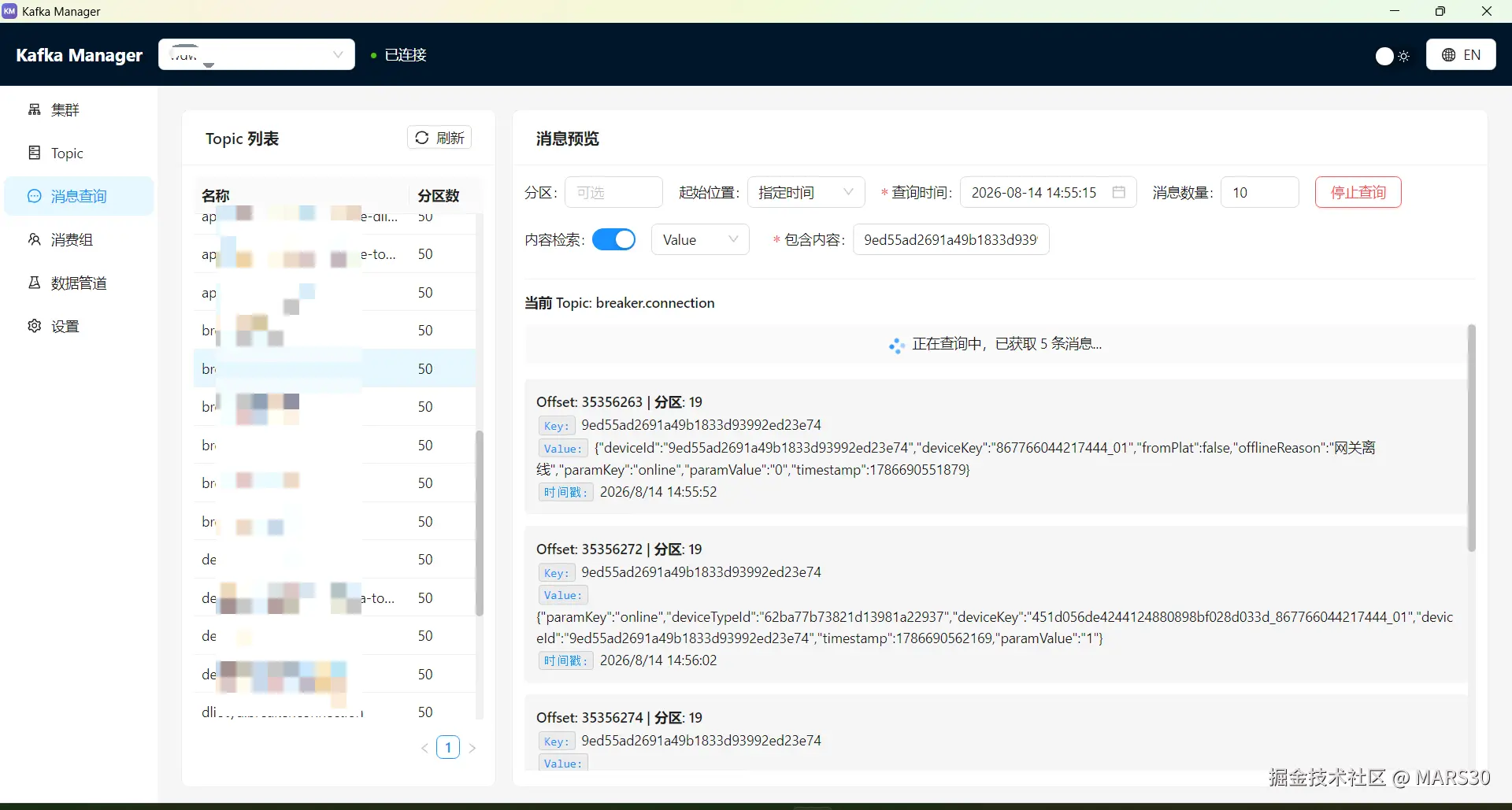This screenshot has height=810, width=1512.
Task: Open the 数据管道 sidebar item
Action: [79, 283]
